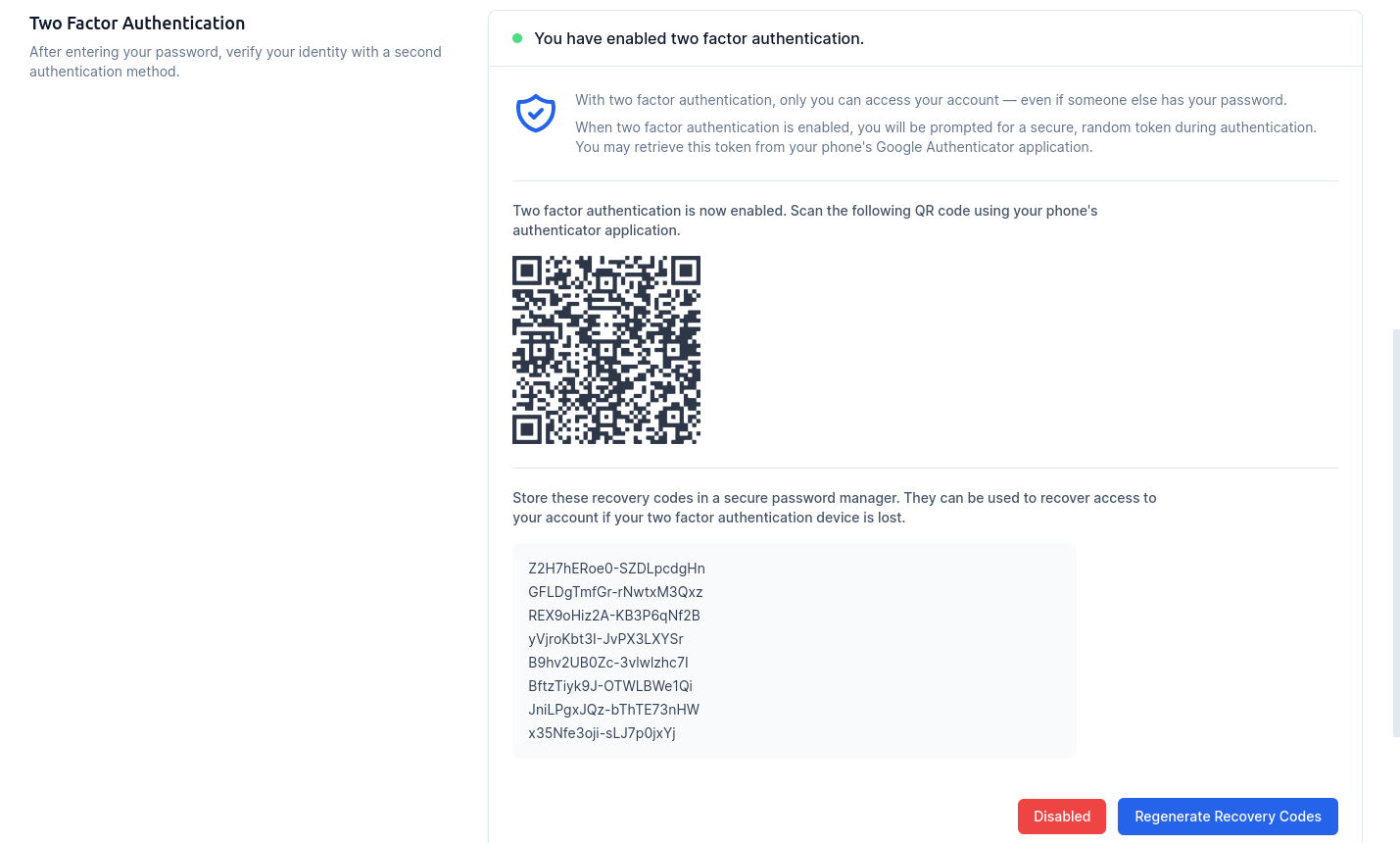The image size is (1400, 843).
Task: Click the Two Factor Authentication heading
Action: pyautogui.click(x=137, y=24)
